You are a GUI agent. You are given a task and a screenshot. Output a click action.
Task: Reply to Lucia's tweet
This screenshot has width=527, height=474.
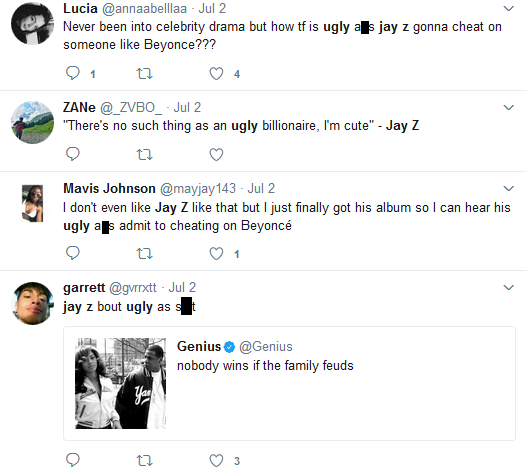click(x=73, y=73)
